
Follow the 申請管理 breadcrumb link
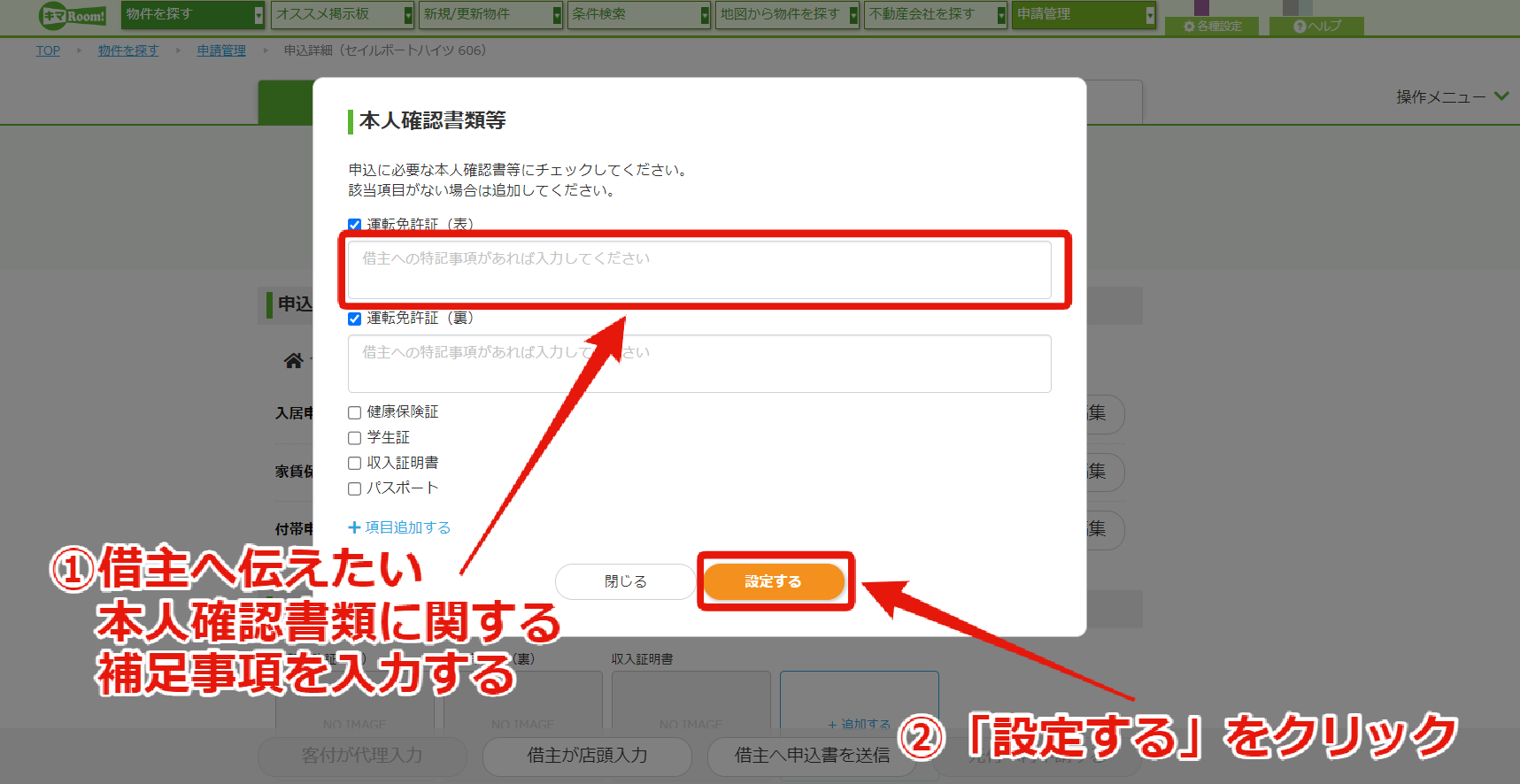[x=221, y=50]
